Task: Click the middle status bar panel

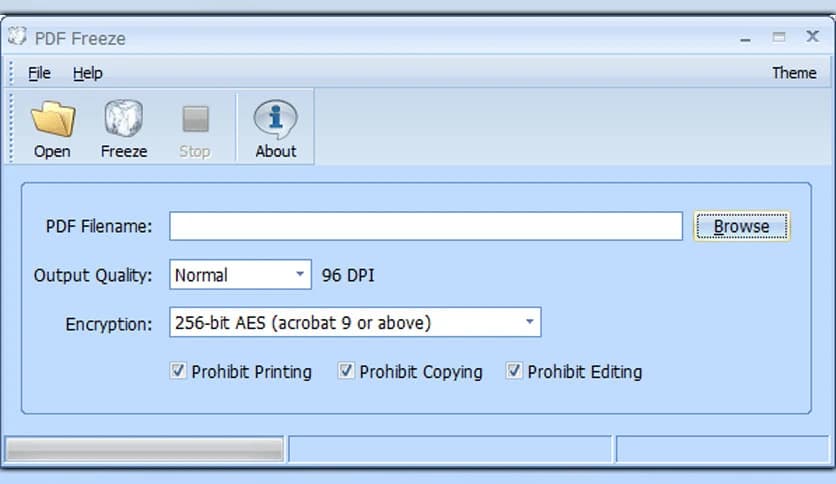Action: [450, 449]
